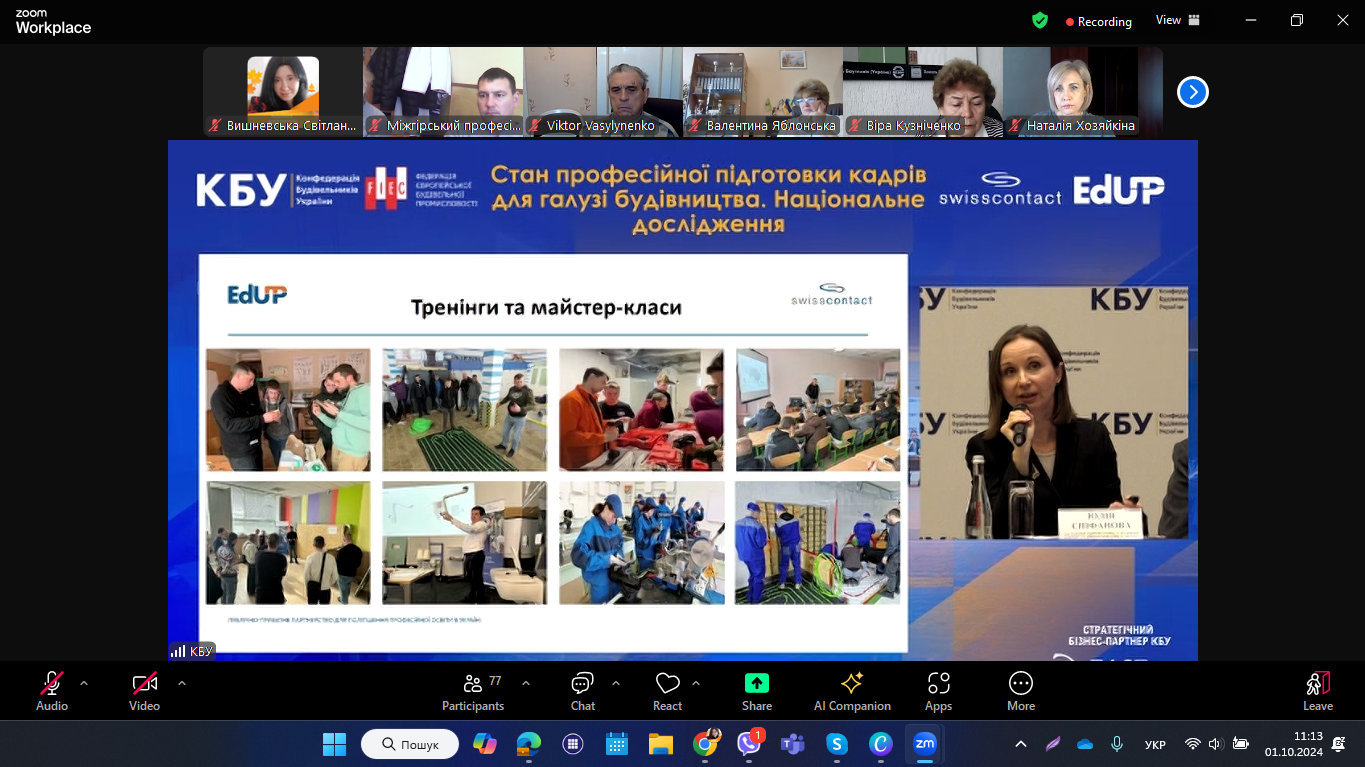The width and height of the screenshot is (1365, 767).
Task: Open the Participants panel
Action: (x=473, y=690)
